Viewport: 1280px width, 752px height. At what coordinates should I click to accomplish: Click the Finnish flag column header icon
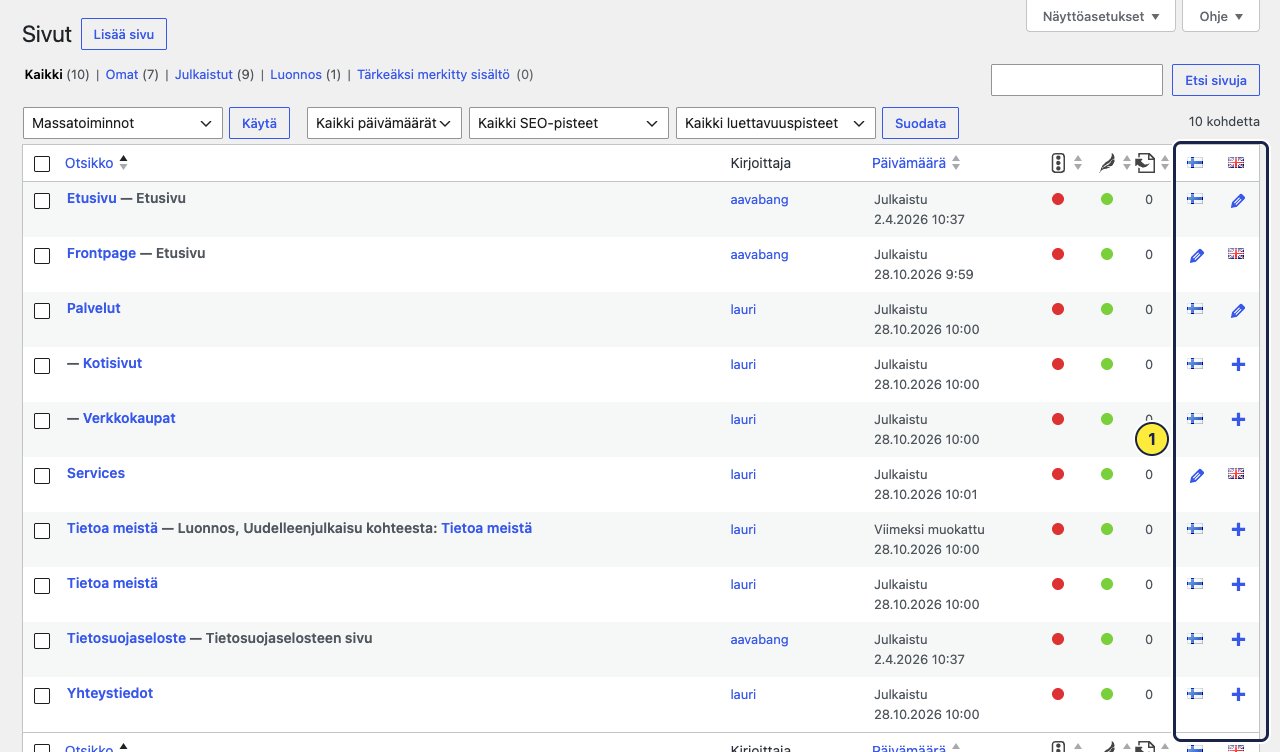click(1195, 163)
